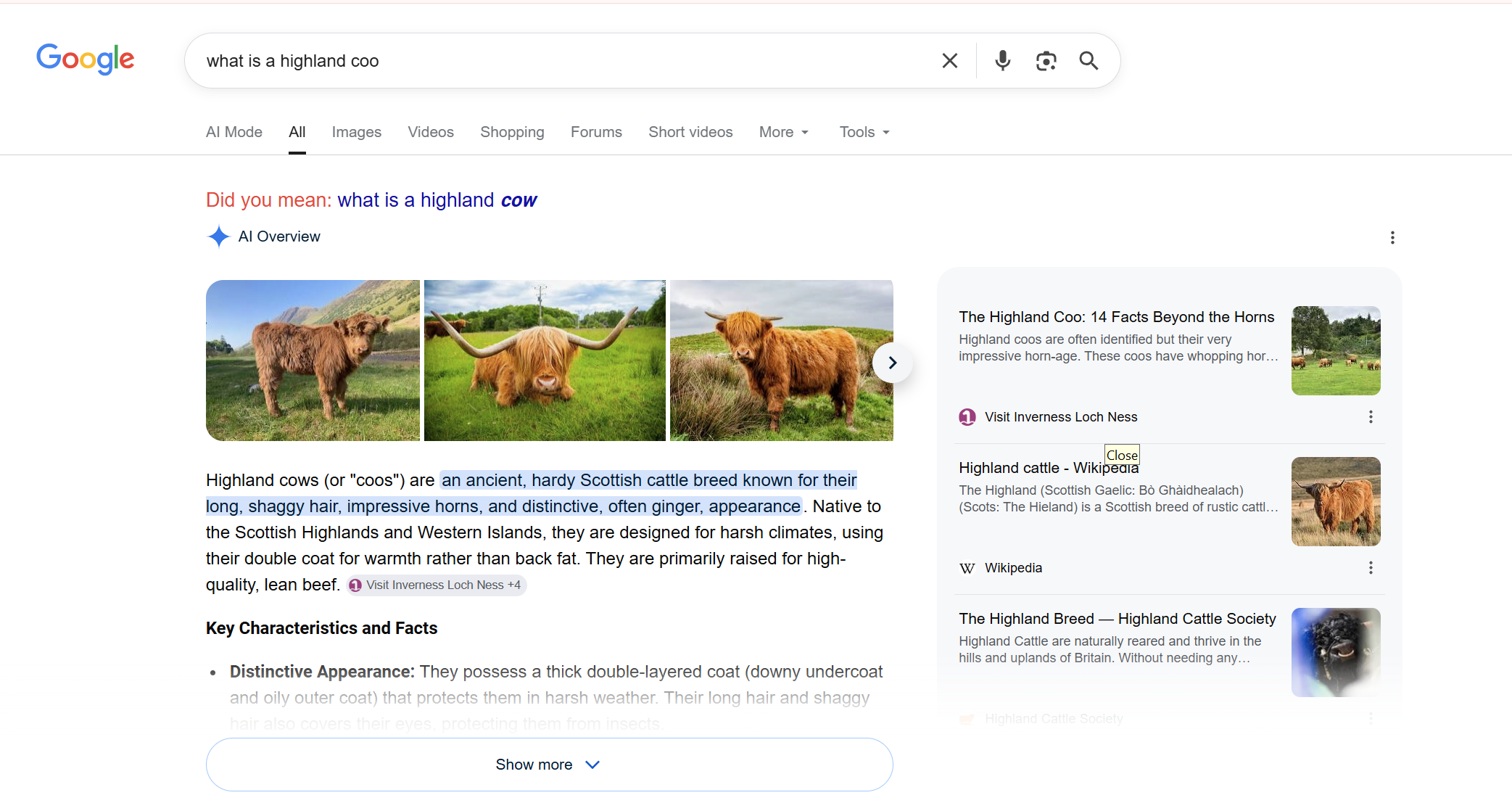
Task: Click the 'Visit Inverness Loch Ness' source name in sidebar
Action: [x=1061, y=417]
